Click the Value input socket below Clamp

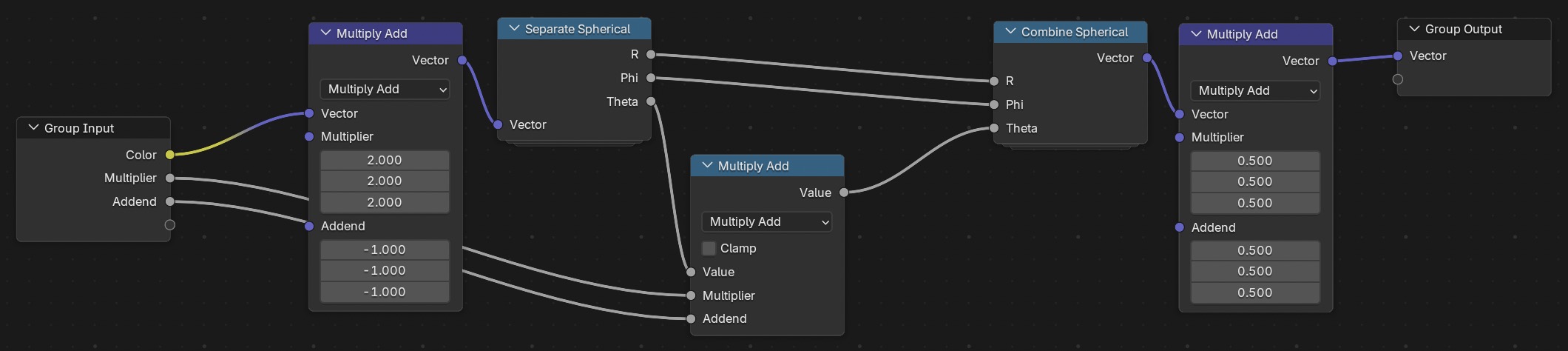691,272
